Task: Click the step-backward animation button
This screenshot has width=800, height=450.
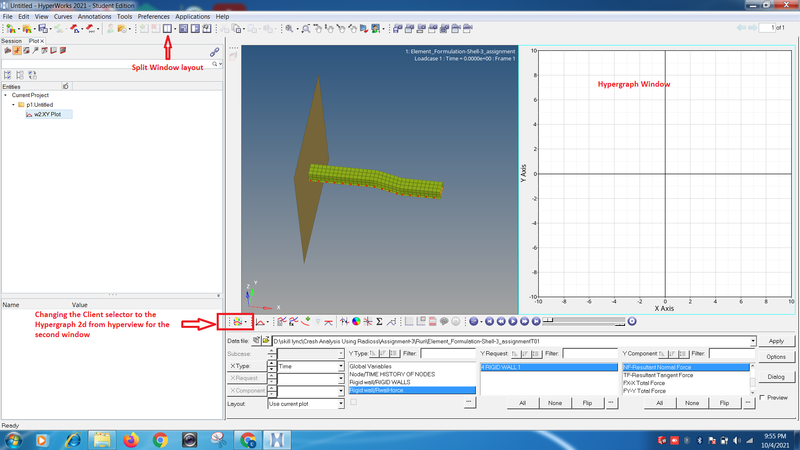Action: point(501,321)
